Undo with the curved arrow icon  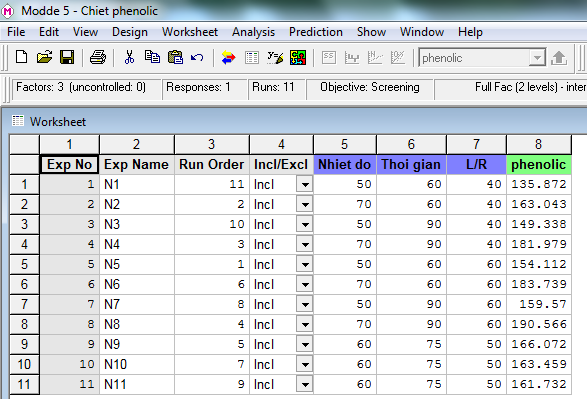(197, 57)
